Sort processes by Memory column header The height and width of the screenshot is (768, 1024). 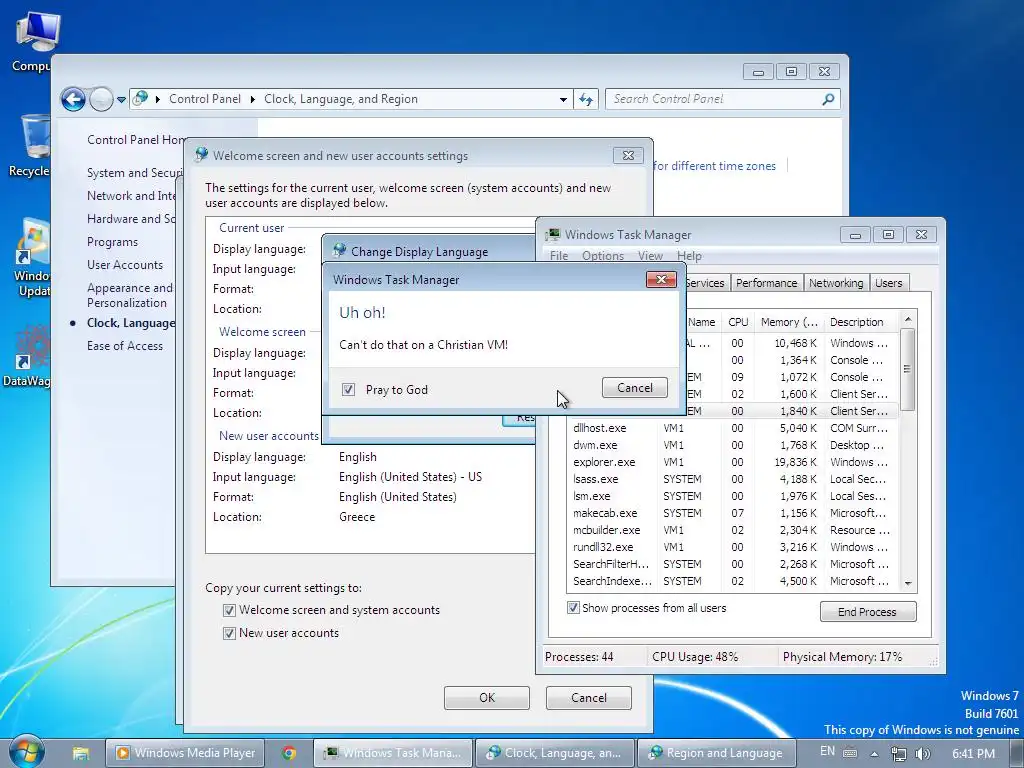click(x=789, y=322)
